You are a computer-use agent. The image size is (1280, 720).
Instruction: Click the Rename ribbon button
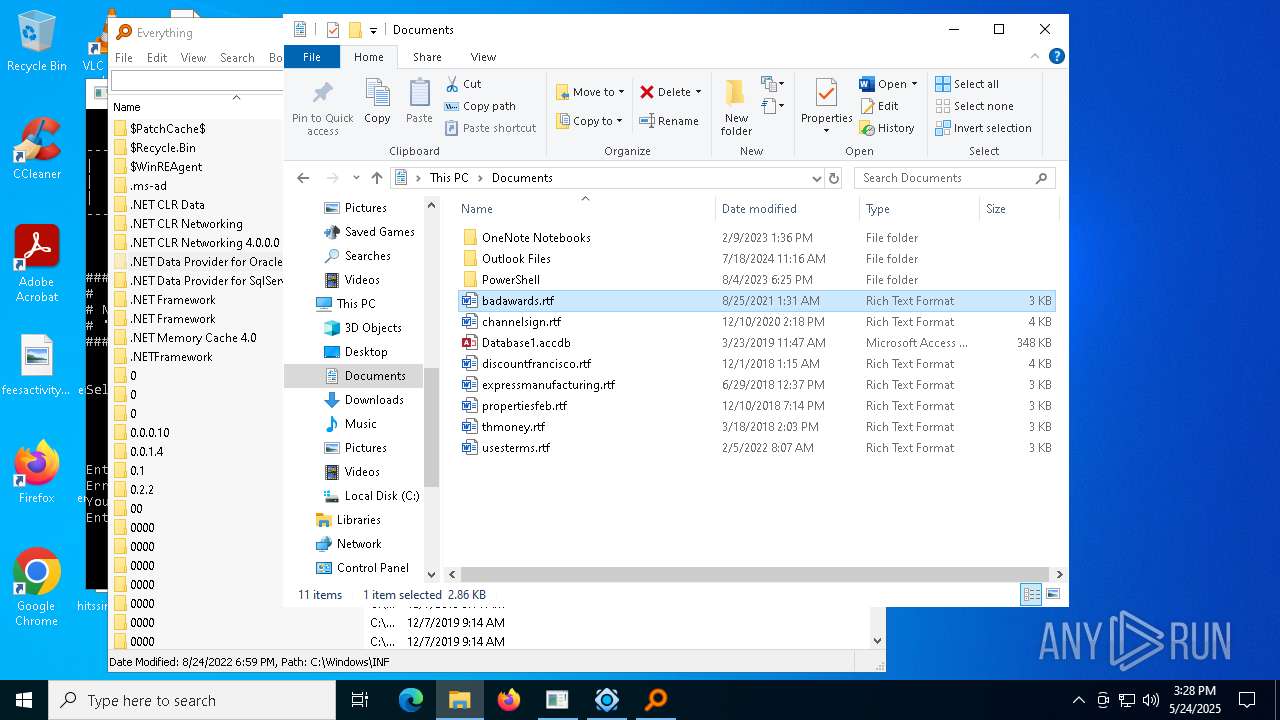pos(669,121)
